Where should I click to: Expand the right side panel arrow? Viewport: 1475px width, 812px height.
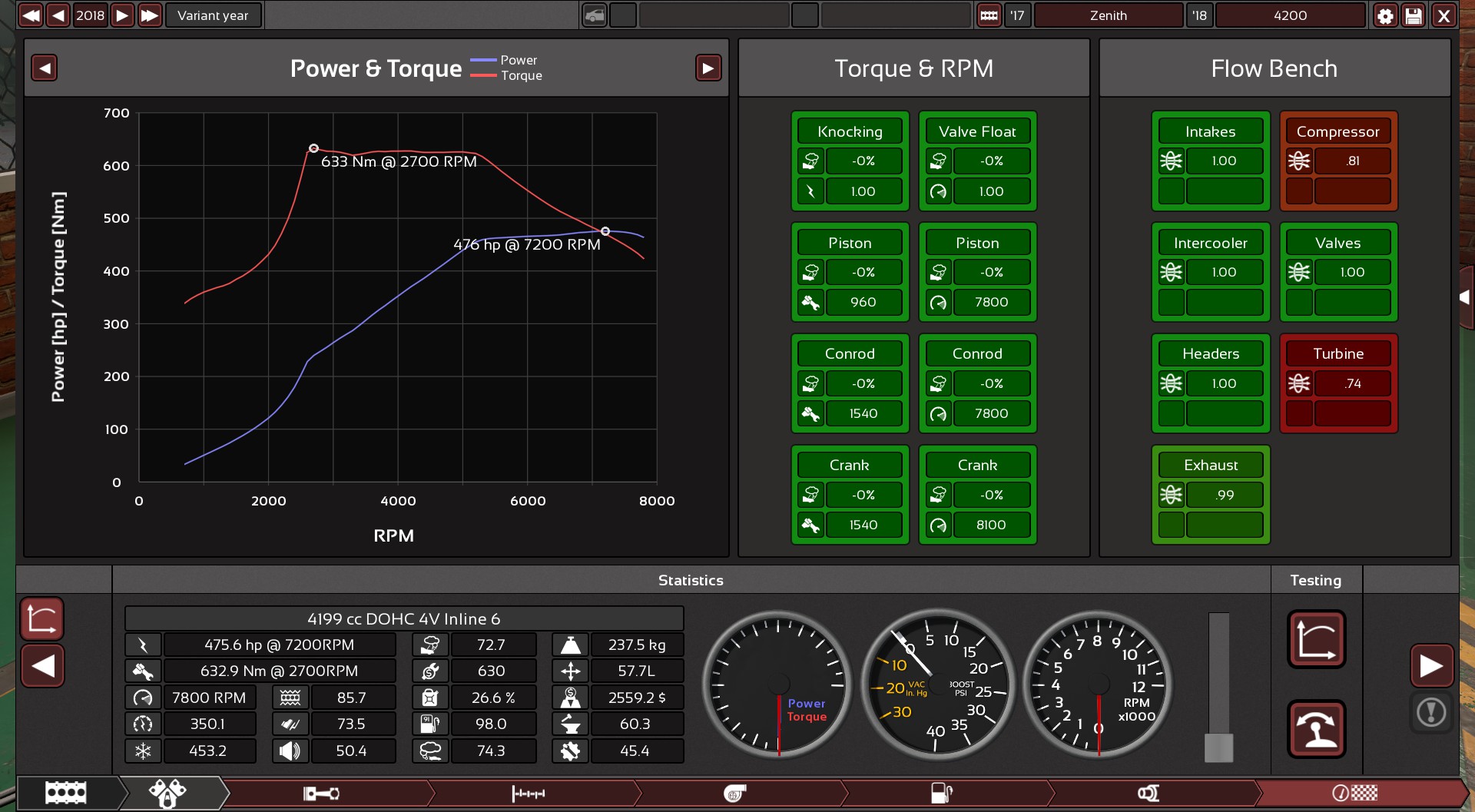click(1464, 297)
